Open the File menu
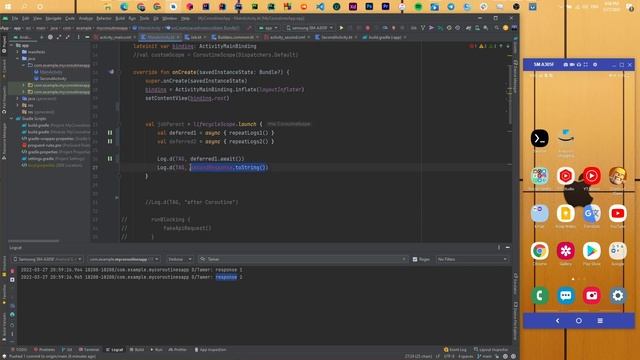 (x=15, y=18)
